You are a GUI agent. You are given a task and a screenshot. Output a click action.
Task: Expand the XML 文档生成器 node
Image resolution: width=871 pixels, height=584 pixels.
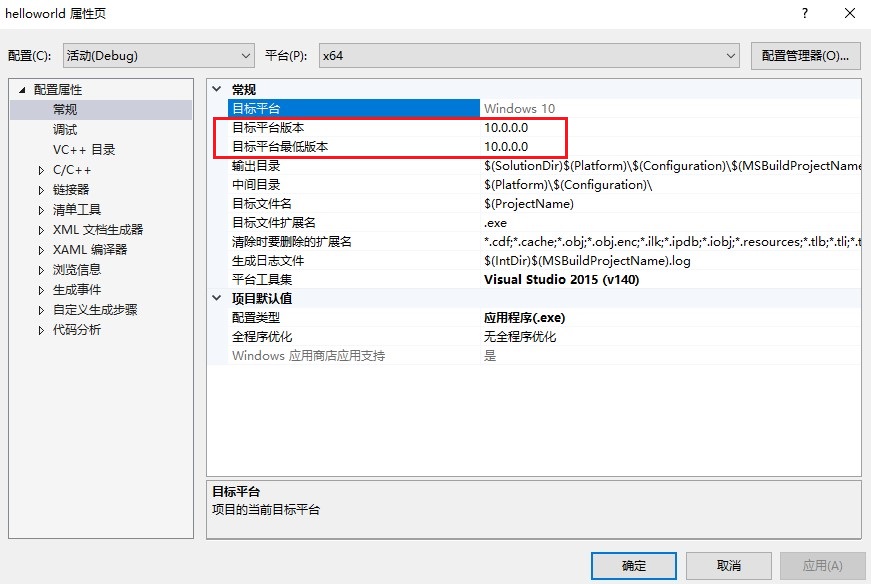pyautogui.click(x=41, y=230)
